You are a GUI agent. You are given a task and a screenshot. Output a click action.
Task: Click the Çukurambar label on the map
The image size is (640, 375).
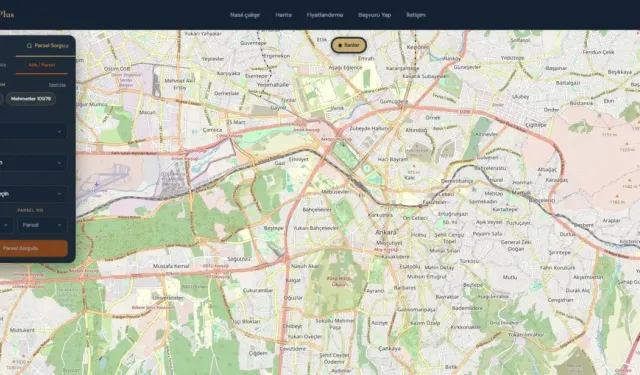(258, 290)
